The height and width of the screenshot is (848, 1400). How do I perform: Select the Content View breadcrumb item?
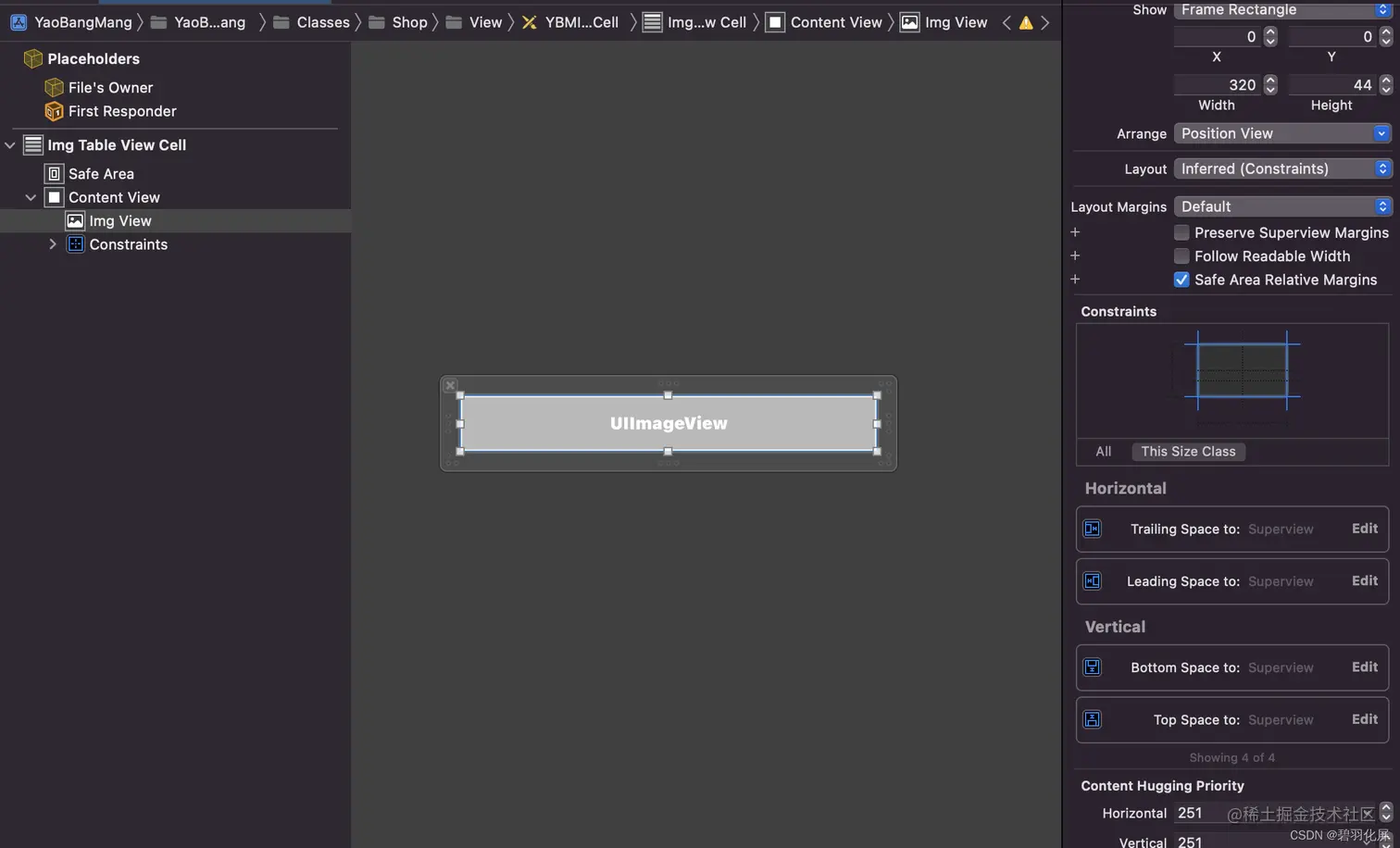(824, 22)
